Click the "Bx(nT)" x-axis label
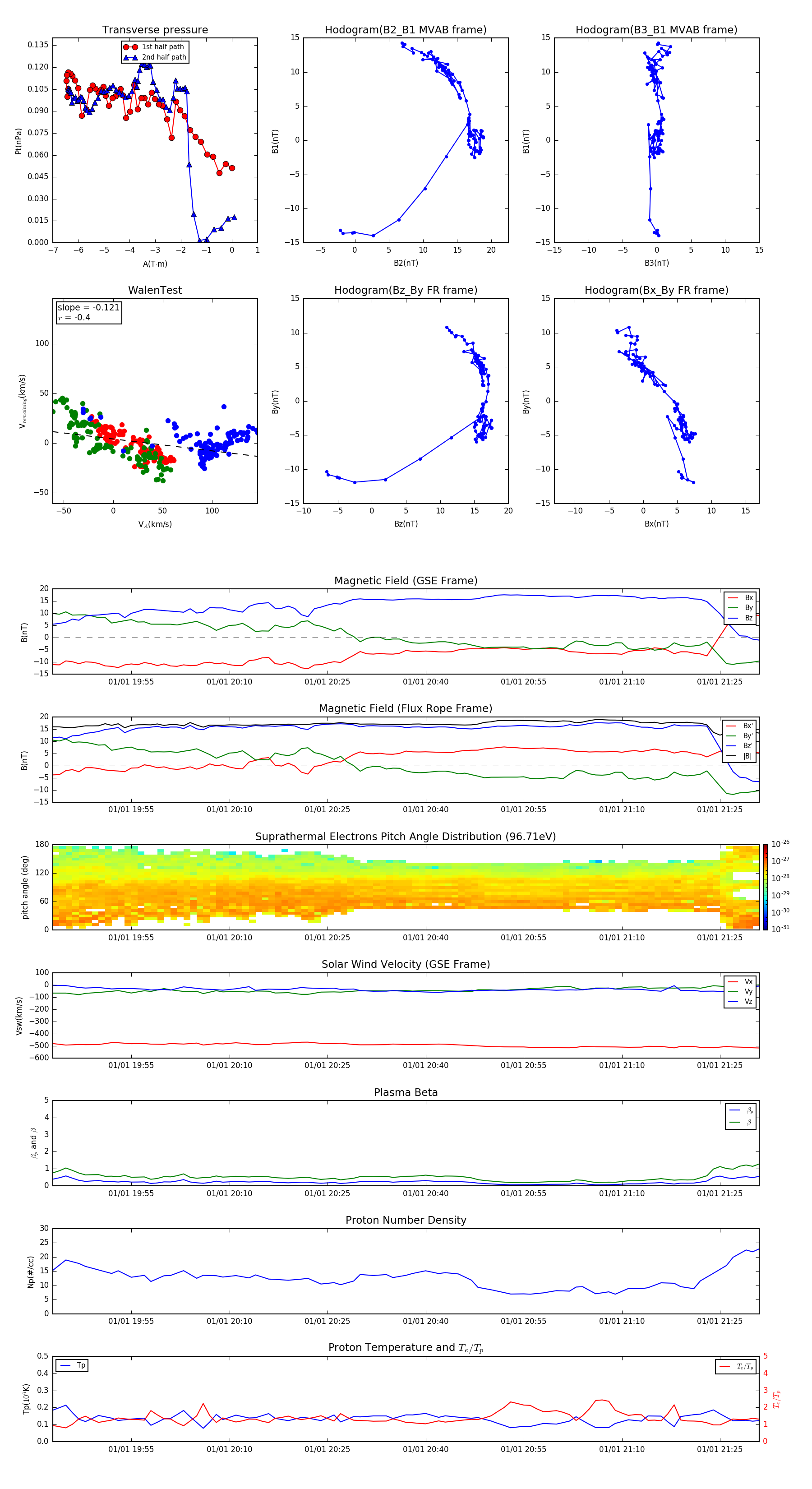 pyautogui.click(x=656, y=524)
